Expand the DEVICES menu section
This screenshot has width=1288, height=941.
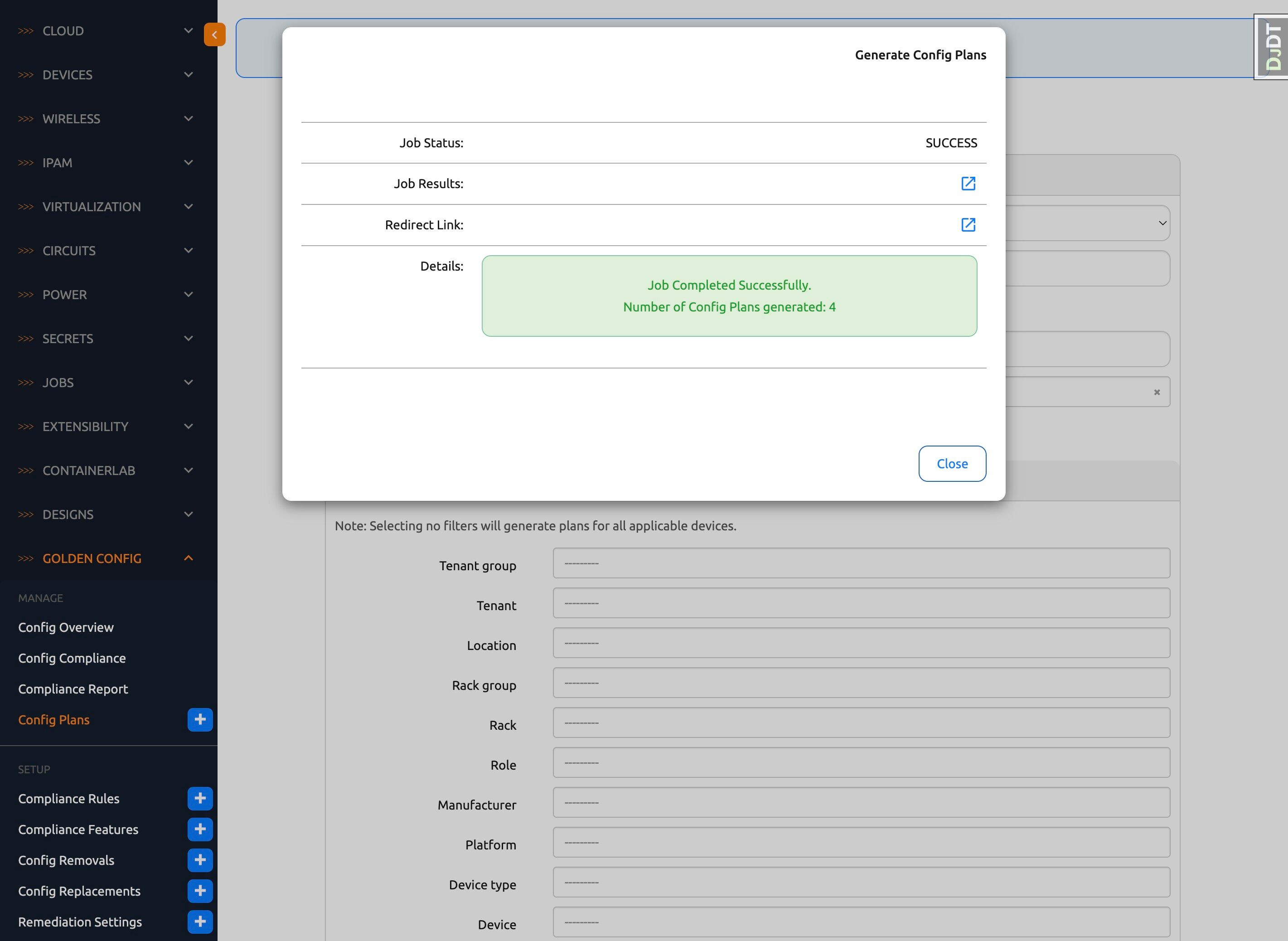tap(105, 75)
